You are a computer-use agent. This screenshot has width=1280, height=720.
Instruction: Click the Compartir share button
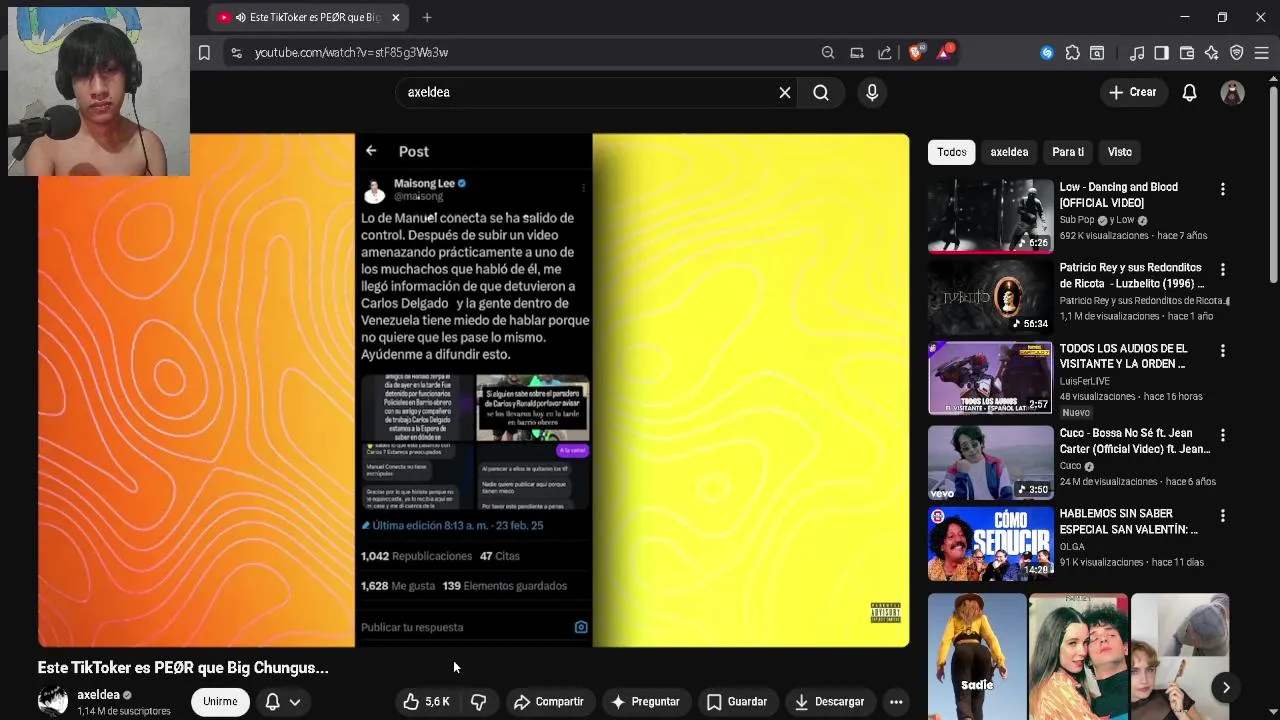(x=548, y=702)
